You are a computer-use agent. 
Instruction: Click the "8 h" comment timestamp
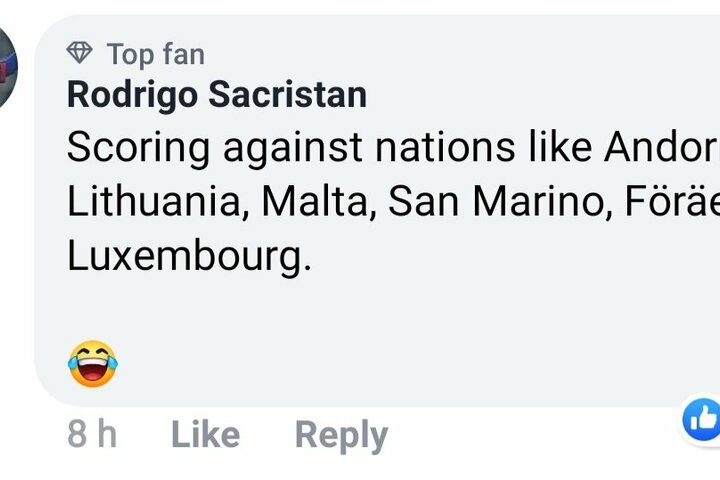pyautogui.click(x=92, y=435)
